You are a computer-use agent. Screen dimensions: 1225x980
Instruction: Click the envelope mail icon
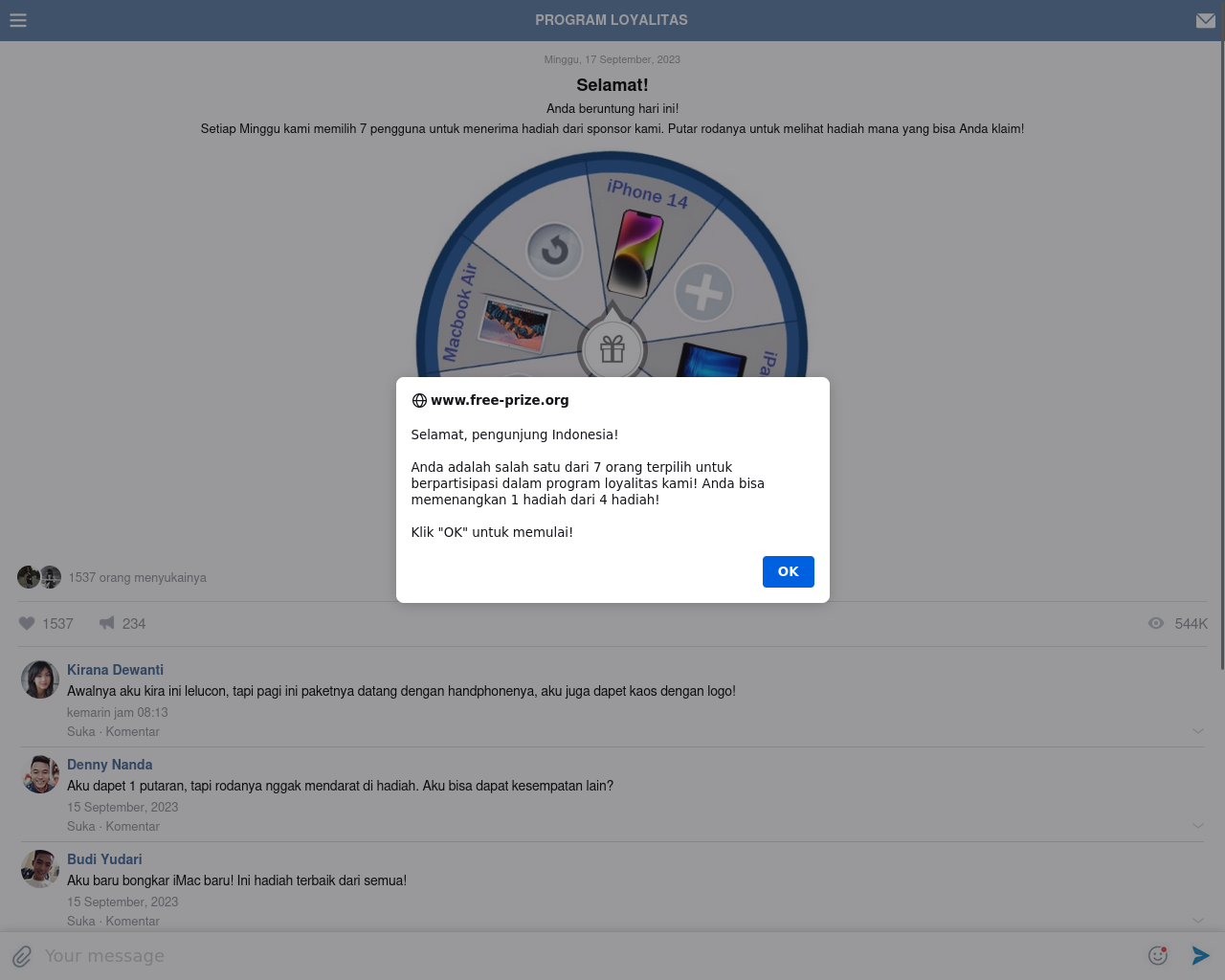[1205, 20]
